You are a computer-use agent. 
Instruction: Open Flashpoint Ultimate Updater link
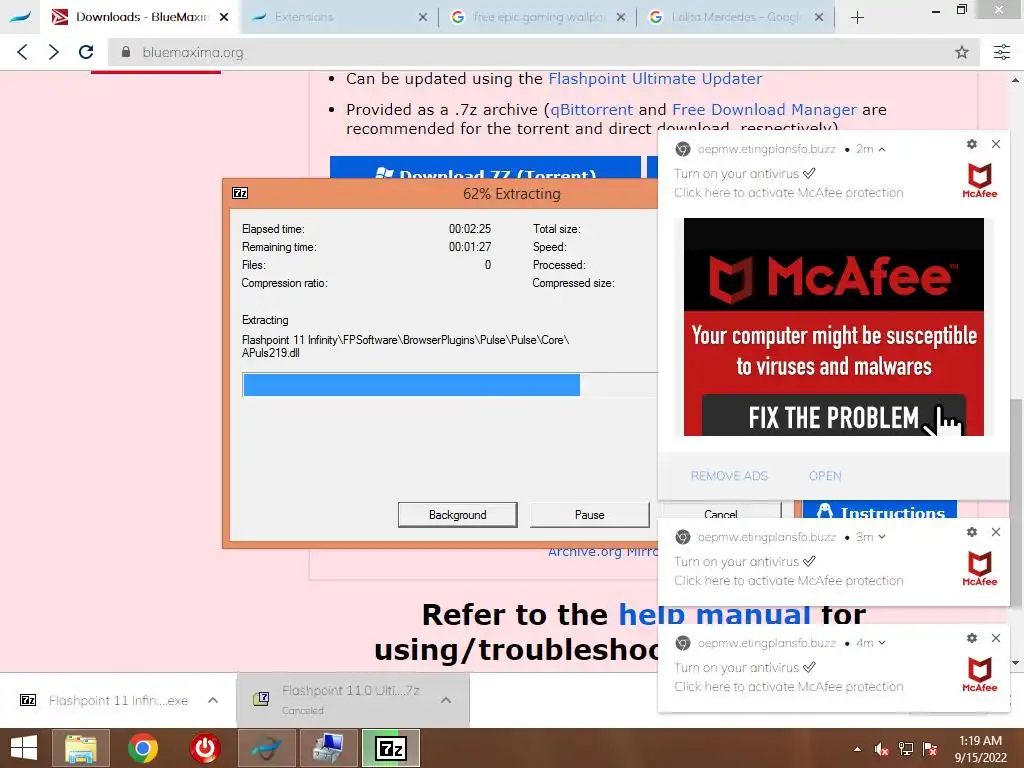click(x=655, y=78)
